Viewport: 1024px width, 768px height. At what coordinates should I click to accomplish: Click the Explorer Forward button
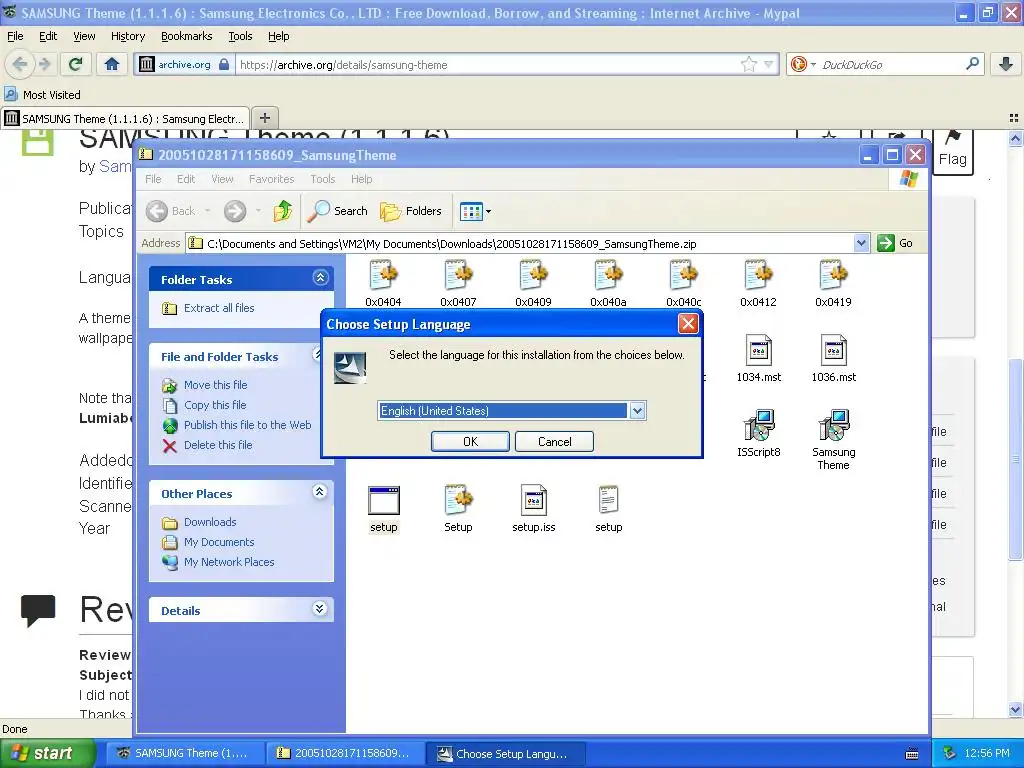235,211
